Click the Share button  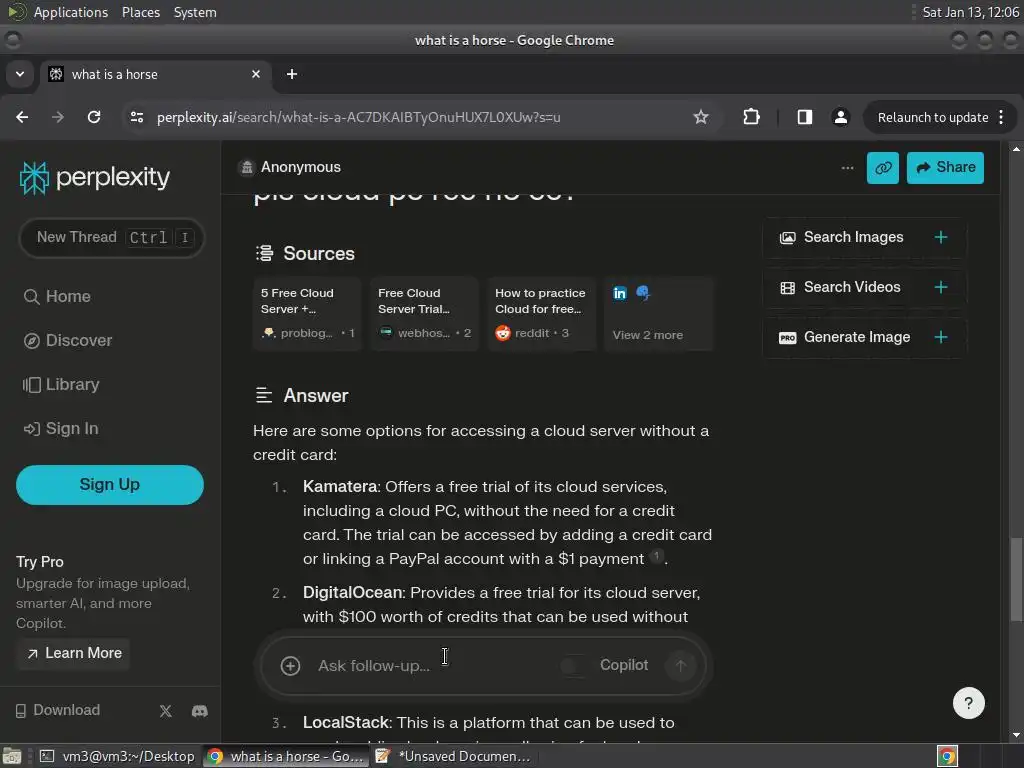pos(945,168)
